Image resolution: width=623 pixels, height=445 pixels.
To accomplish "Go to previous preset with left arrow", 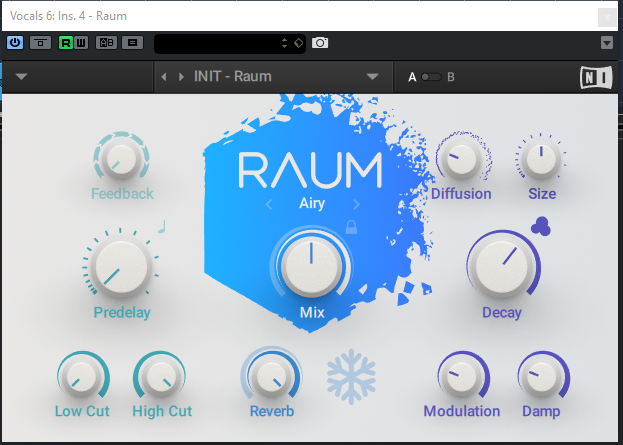I will [164, 77].
